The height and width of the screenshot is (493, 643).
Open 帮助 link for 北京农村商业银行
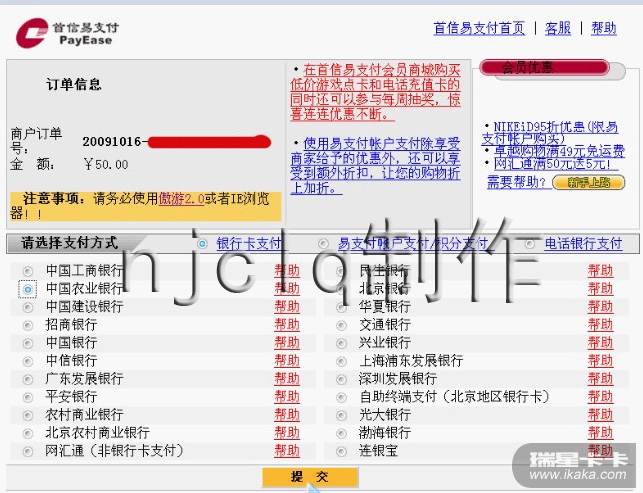pyautogui.click(x=287, y=434)
